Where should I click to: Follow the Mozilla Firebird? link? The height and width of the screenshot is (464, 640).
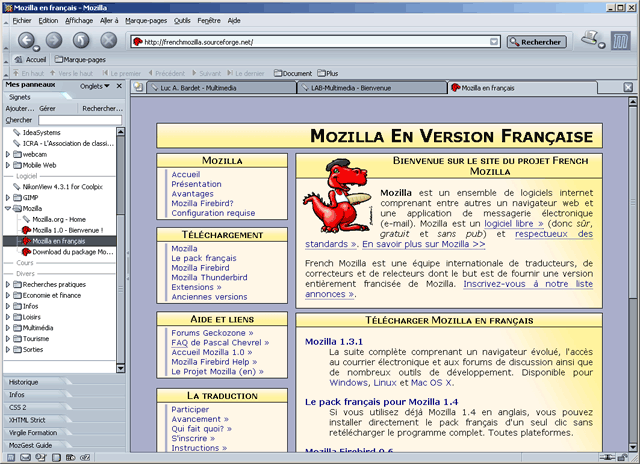[202, 203]
